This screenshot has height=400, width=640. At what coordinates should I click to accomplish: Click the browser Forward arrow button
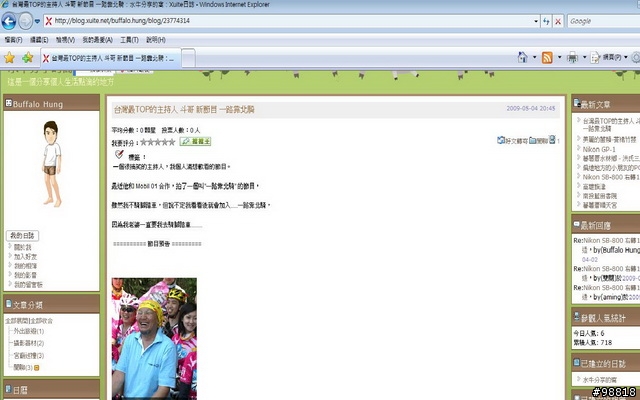25,21
